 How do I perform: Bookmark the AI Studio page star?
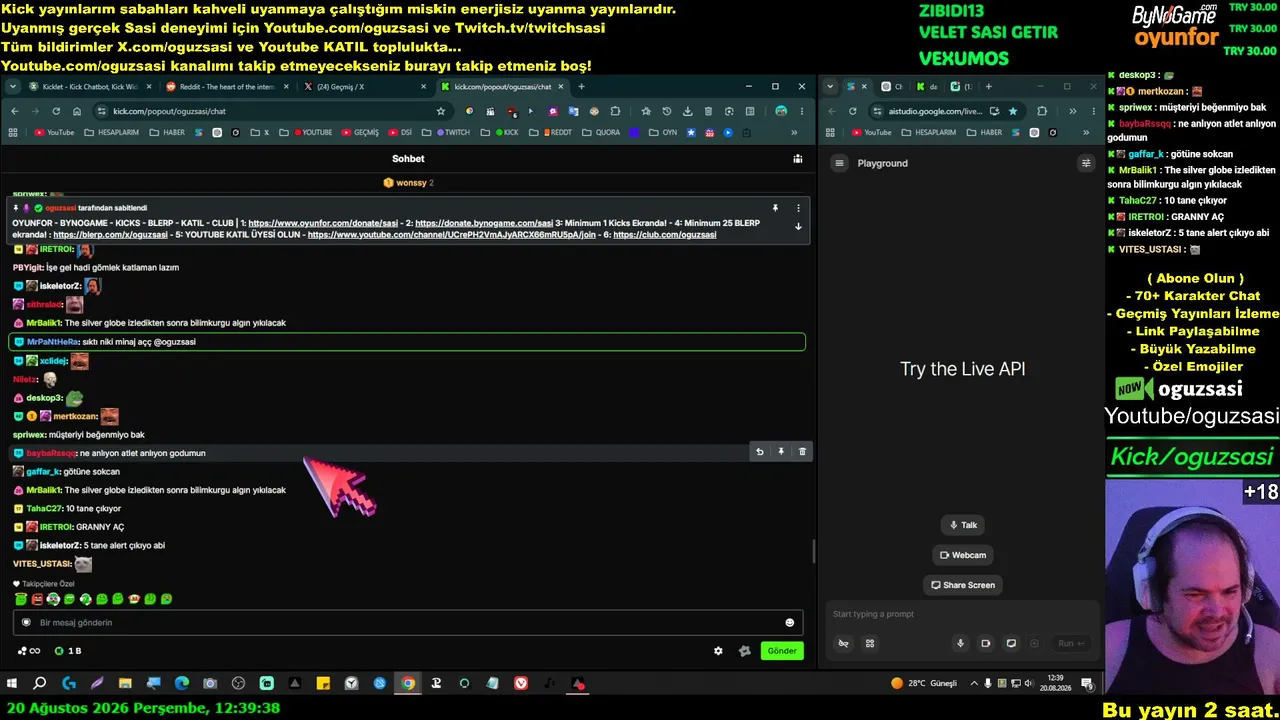click(x=1013, y=111)
